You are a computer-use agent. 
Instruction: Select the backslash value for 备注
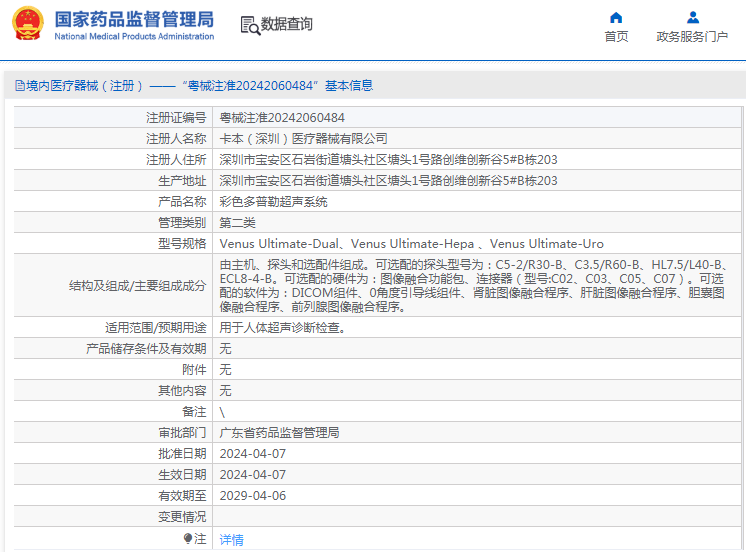(222, 412)
